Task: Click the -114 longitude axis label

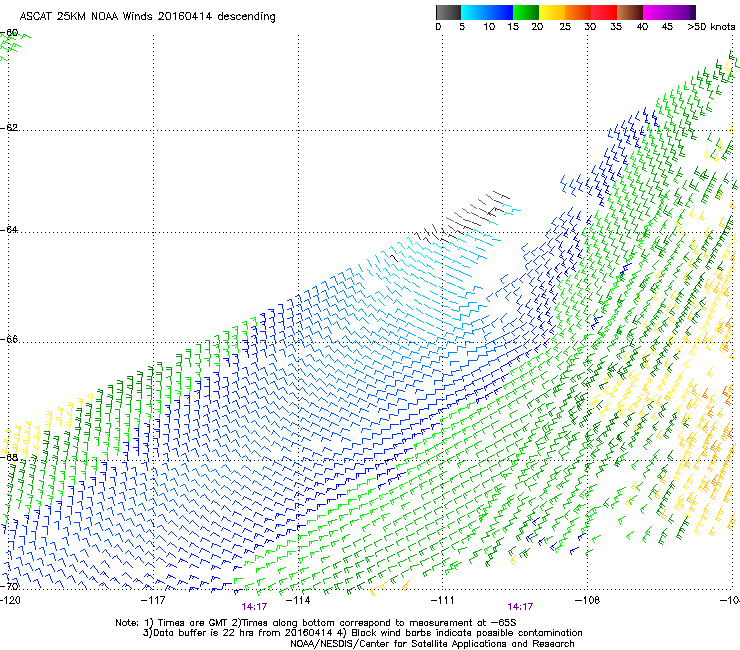Action: tap(298, 600)
